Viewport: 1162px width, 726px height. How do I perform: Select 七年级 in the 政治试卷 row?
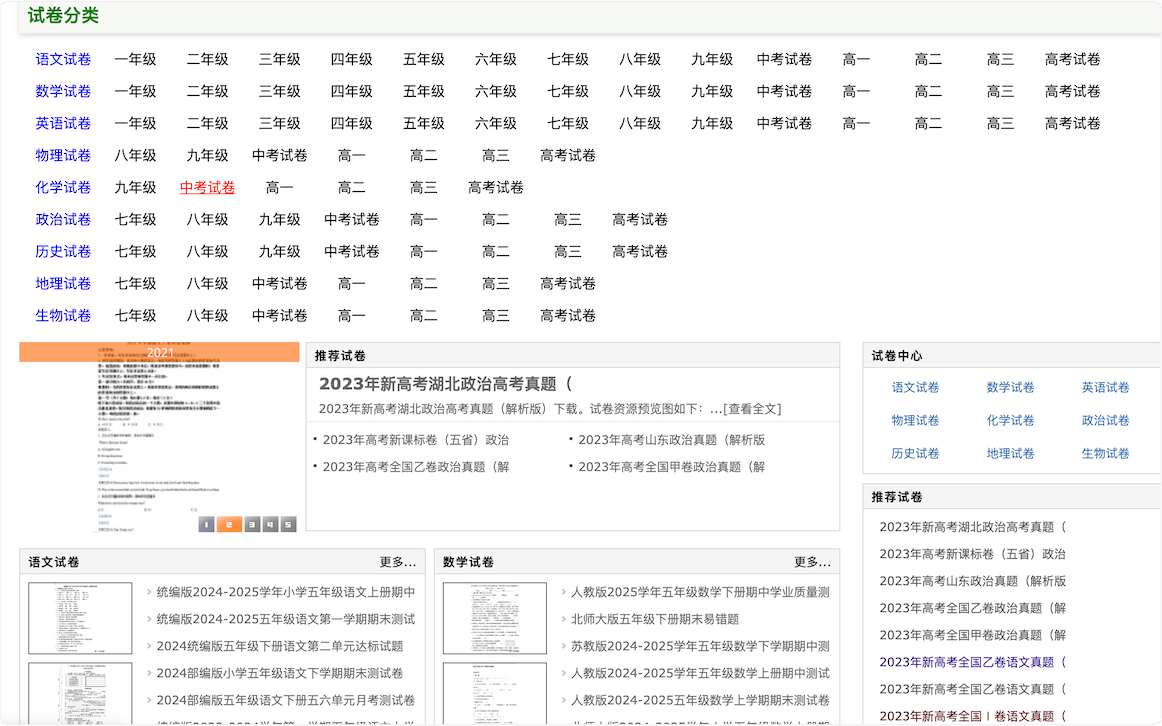click(136, 219)
